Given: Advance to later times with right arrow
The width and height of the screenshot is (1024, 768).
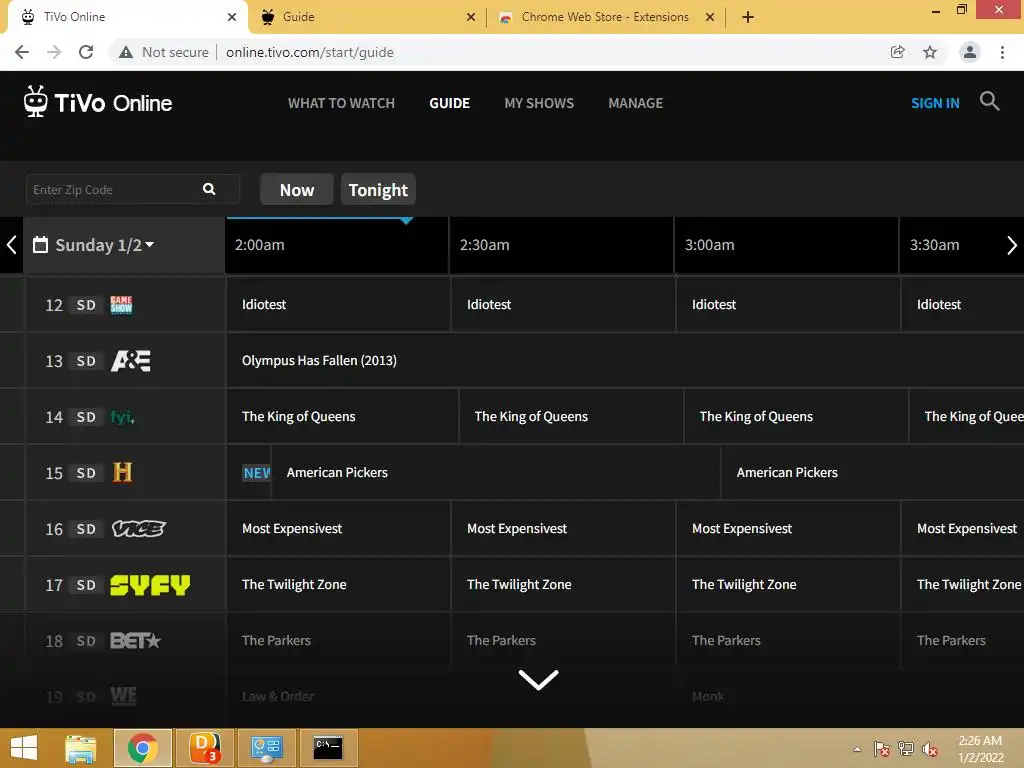Looking at the screenshot, I should click(x=1012, y=245).
